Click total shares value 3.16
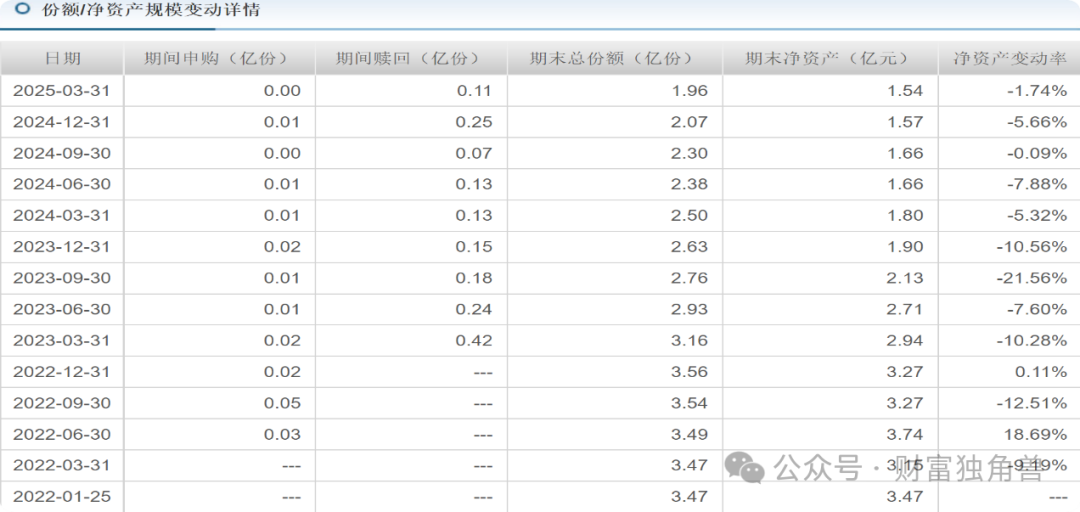 689,340
